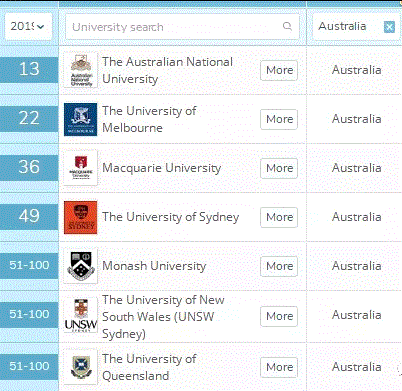Clear the Australia country filter
402x391 pixels.
click(389, 27)
